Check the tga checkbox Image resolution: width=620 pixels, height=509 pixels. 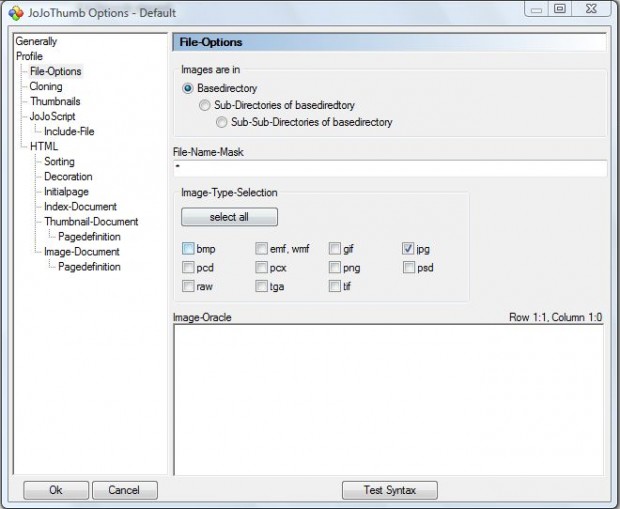tap(261, 286)
